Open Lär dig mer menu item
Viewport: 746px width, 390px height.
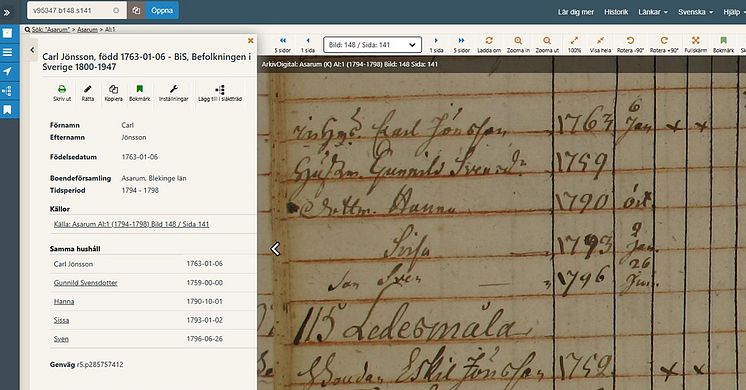click(576, 12)
